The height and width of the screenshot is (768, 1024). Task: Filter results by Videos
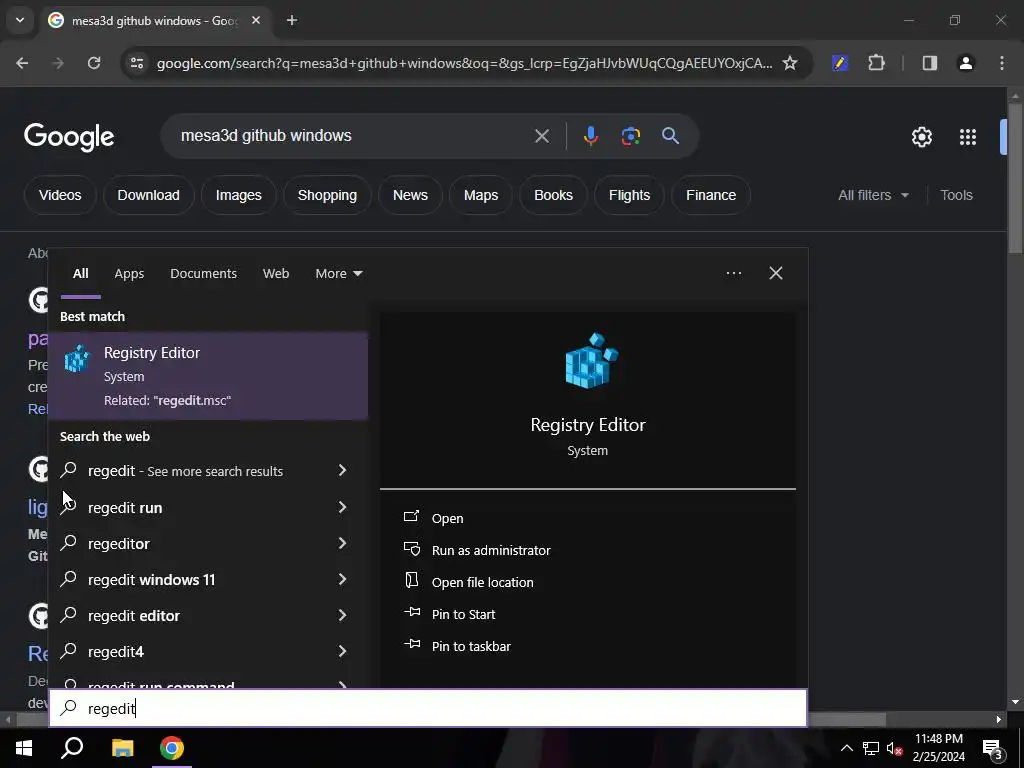tap(60, 195)
